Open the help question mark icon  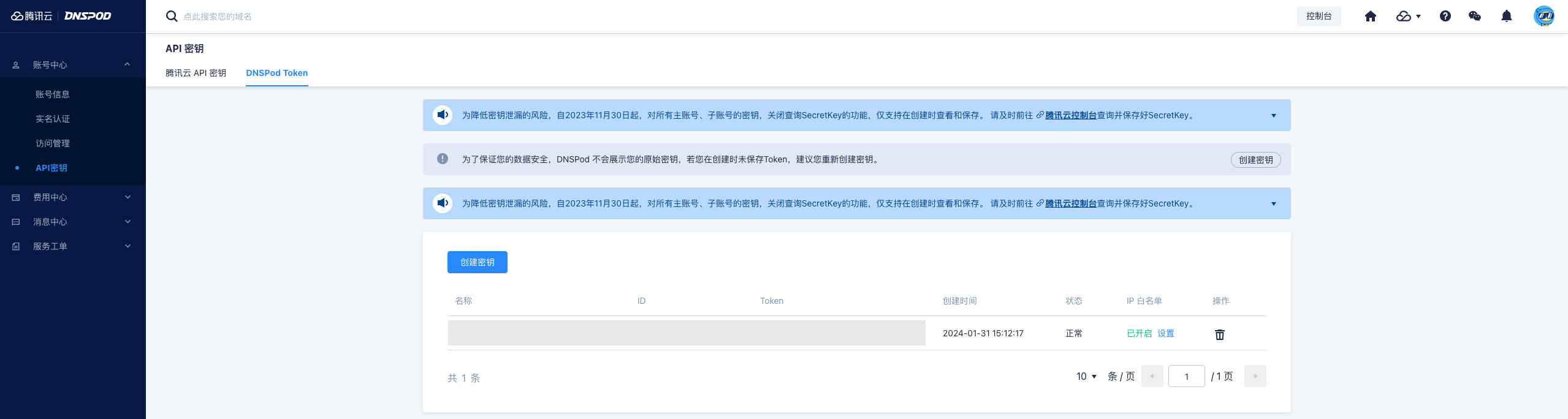tap(1445, 17)
